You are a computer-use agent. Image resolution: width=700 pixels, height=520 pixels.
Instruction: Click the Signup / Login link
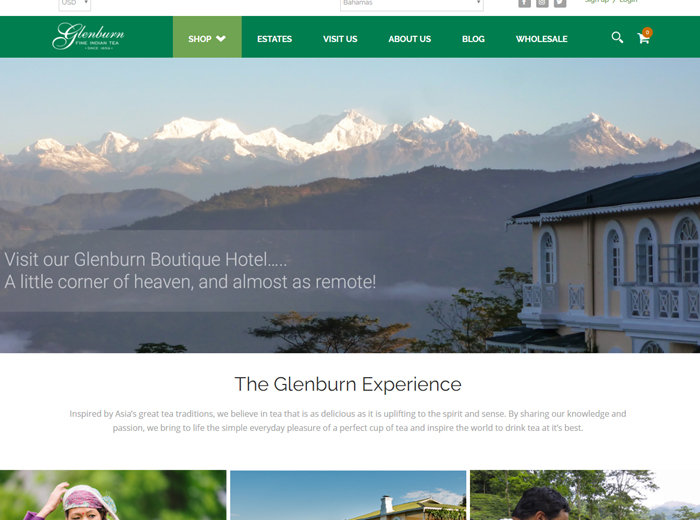point(611,2)
